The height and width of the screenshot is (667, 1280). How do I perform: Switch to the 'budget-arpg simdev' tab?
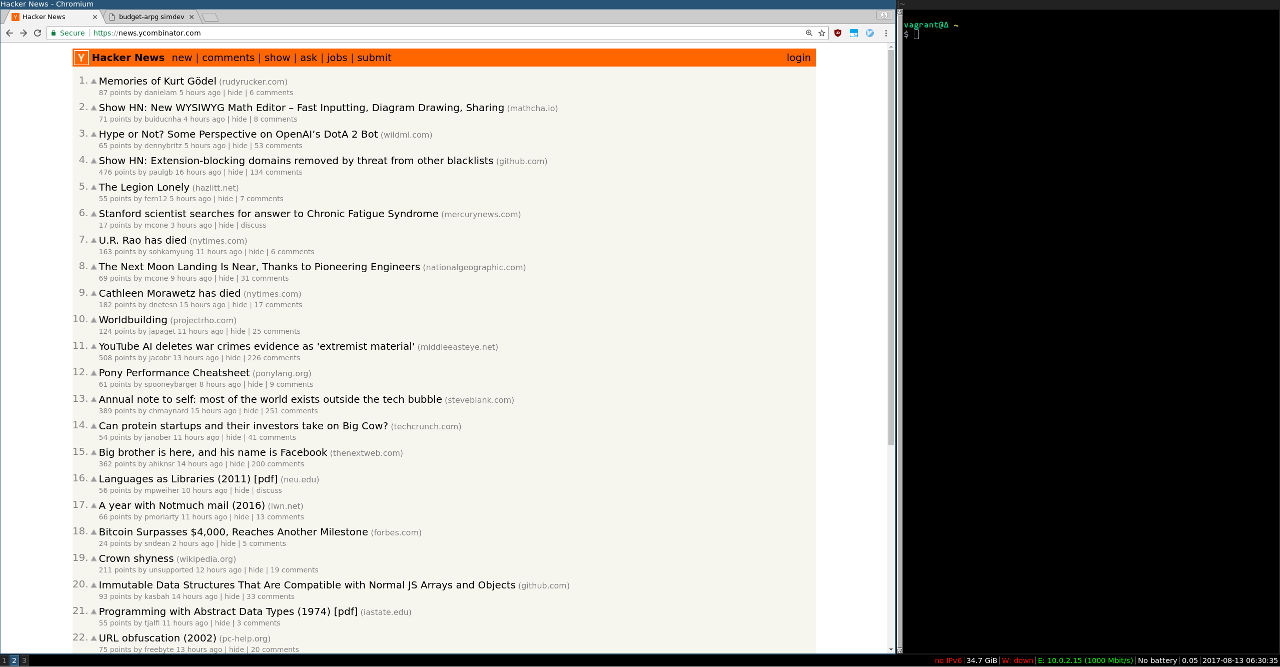pyautogui.click(x=151, y=17)
